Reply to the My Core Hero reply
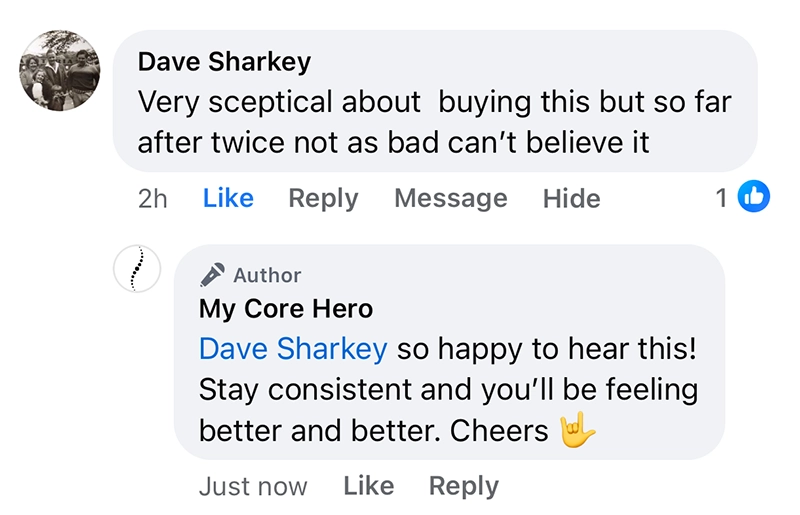Viewport: 800px width, 515px height. point(463,486)
